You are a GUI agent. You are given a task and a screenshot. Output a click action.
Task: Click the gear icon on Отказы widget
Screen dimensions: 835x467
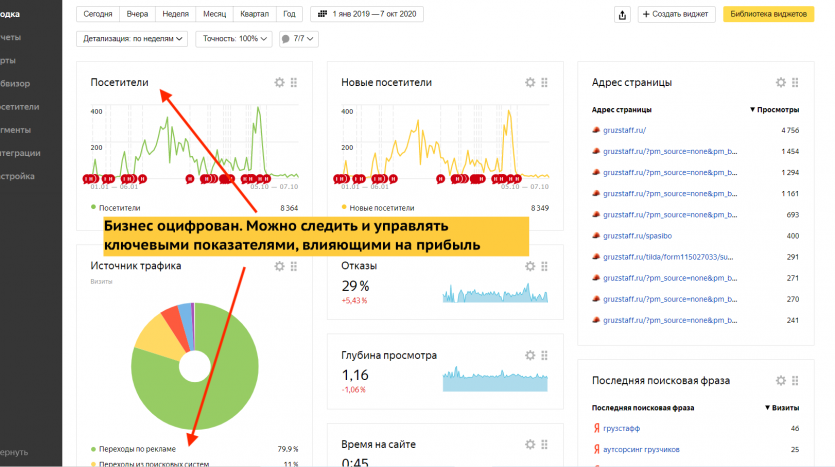(530, 266)
